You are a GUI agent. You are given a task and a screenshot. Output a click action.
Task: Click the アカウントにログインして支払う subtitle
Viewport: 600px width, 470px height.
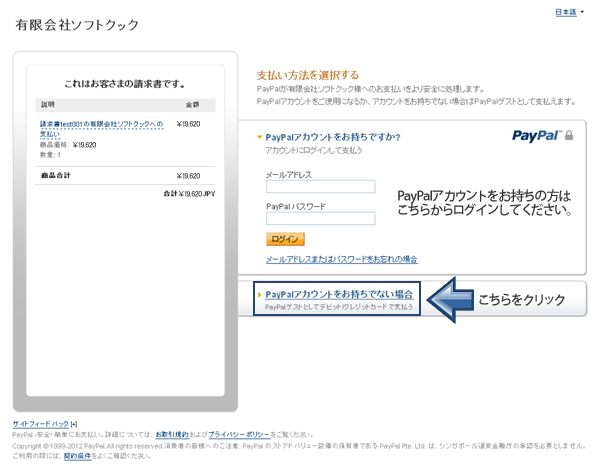(314, 150)
